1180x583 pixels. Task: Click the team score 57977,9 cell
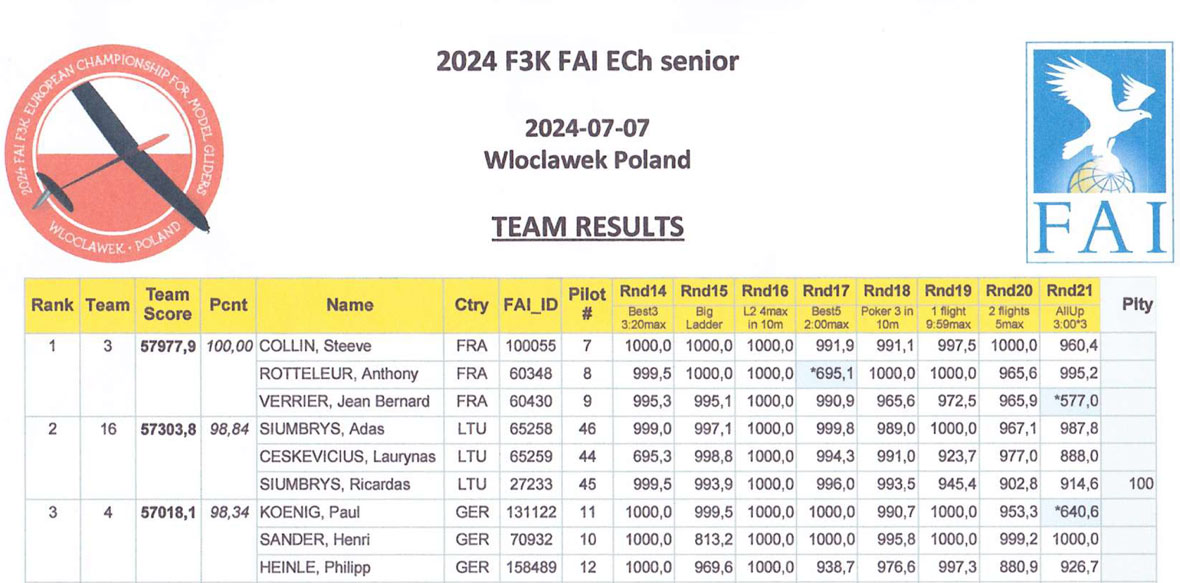click(167, 346)
